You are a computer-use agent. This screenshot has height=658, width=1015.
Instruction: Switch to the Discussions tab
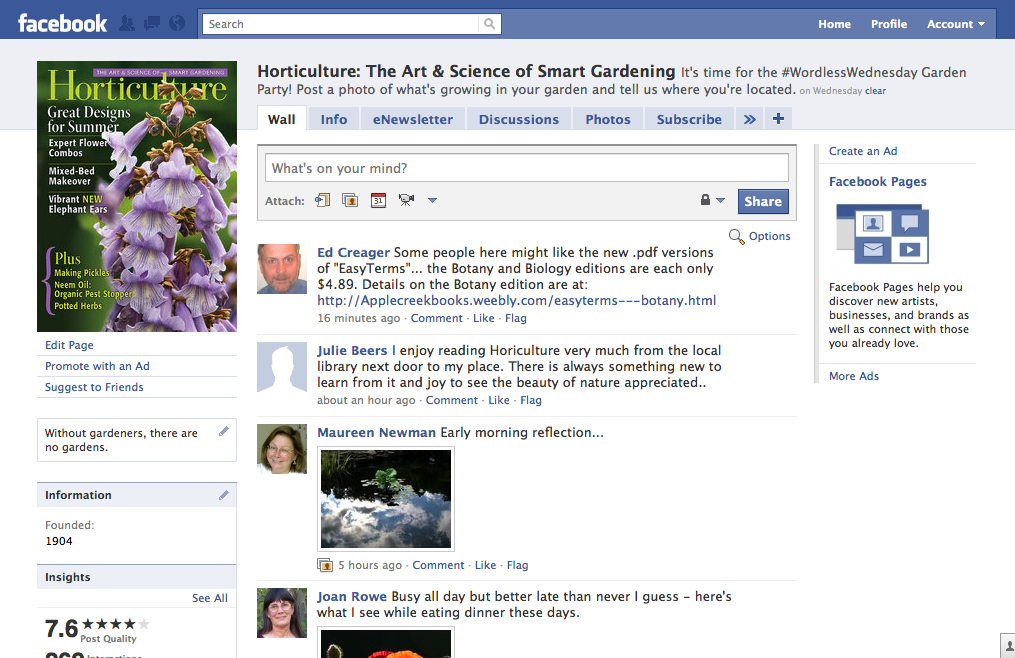pos(519,119)
